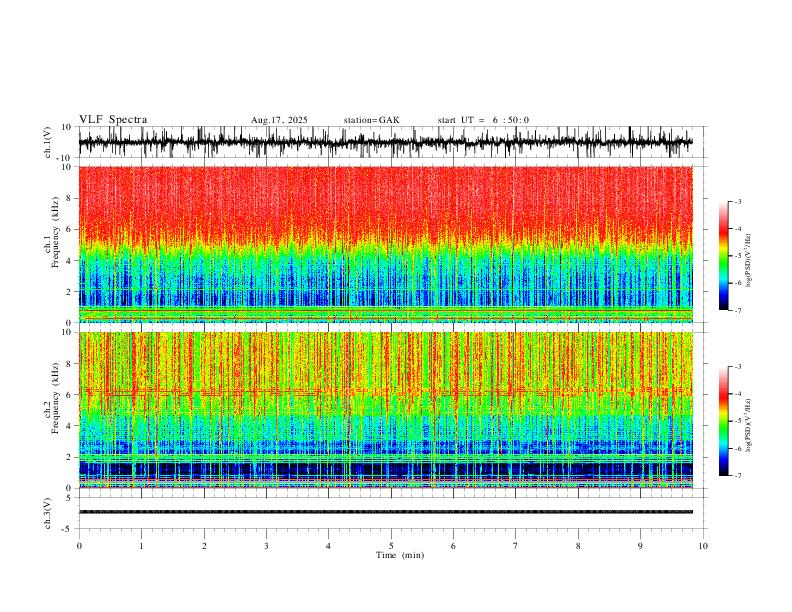
Task: Click the ch.2 PSD color scale bar
Action: (723, 421)
